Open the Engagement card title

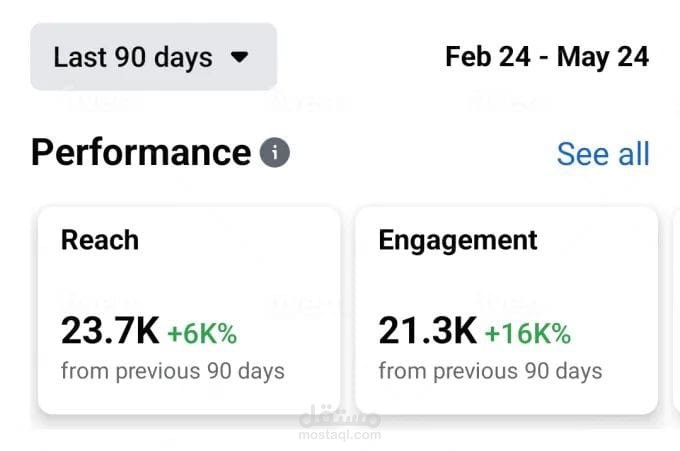tap(457, 240)
